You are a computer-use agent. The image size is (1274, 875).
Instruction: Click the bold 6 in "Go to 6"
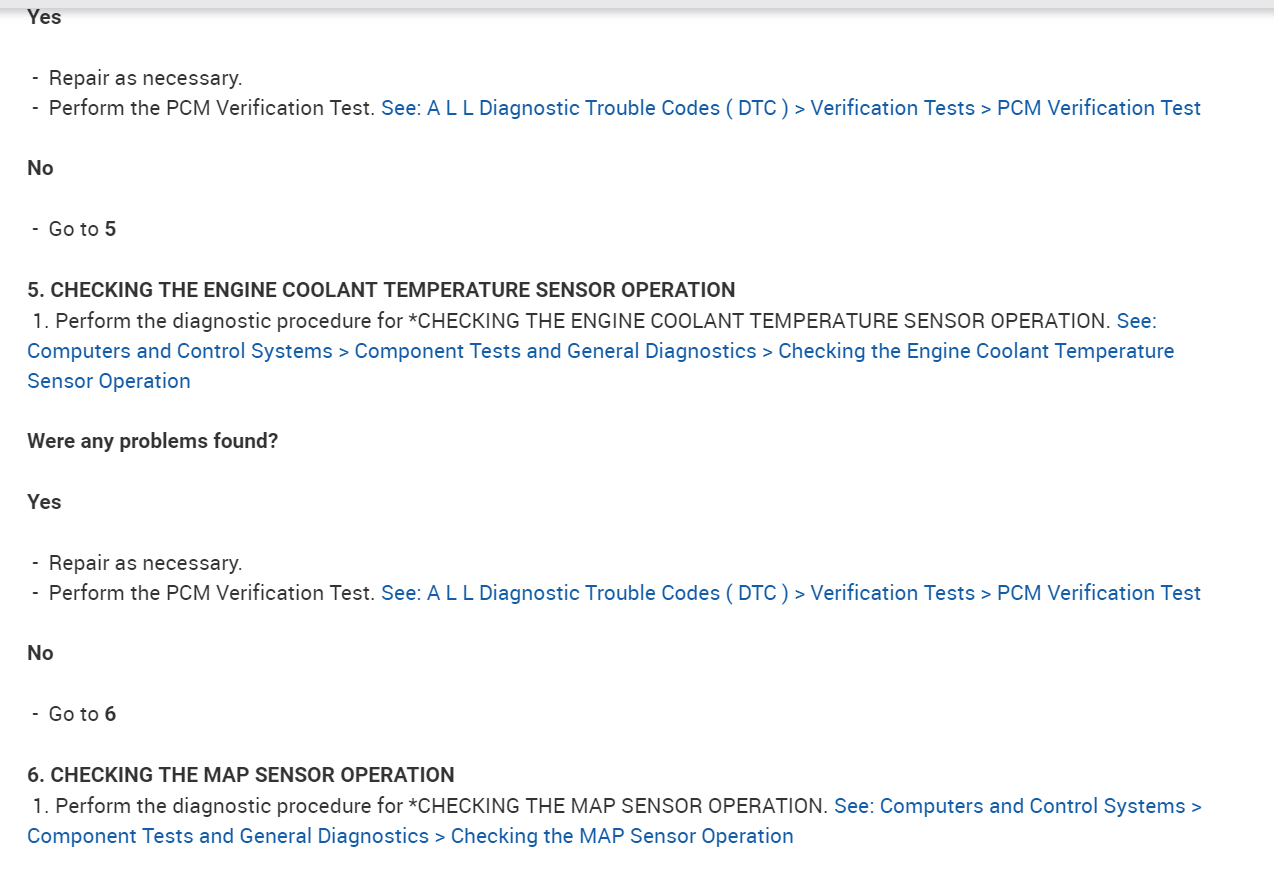110,714
